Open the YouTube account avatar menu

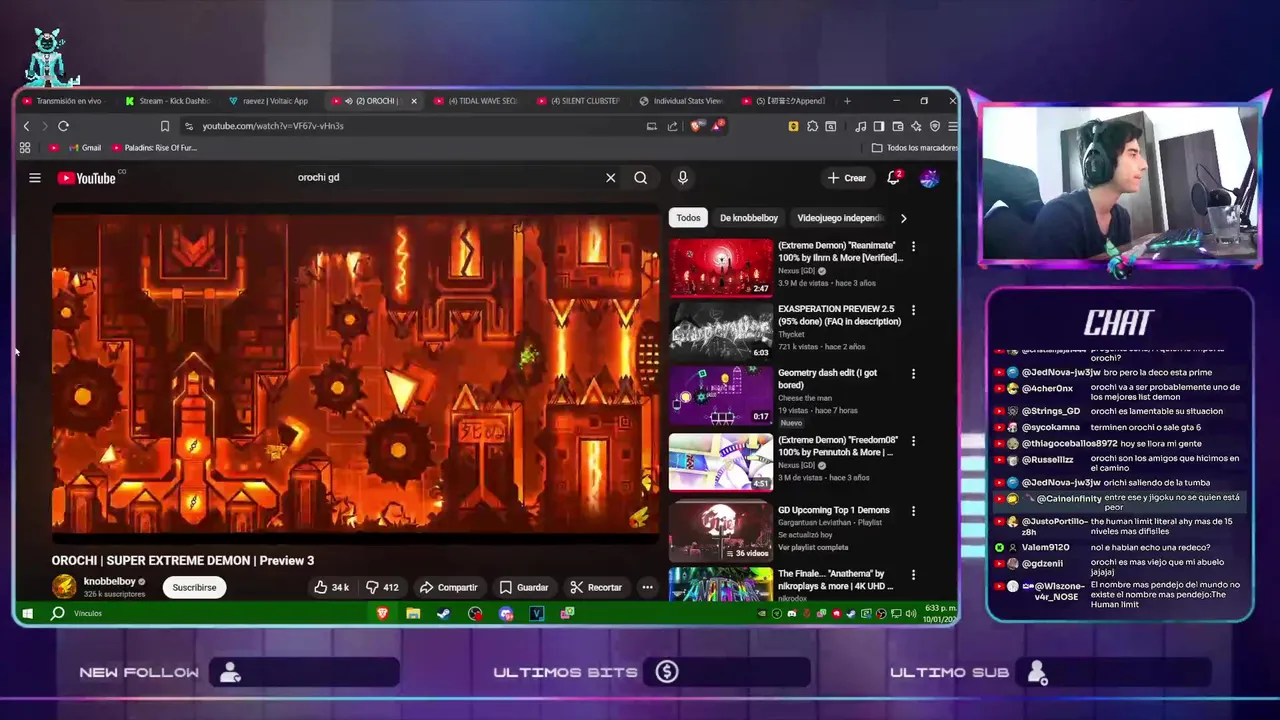pyautogui.click(x=929, y=178)
